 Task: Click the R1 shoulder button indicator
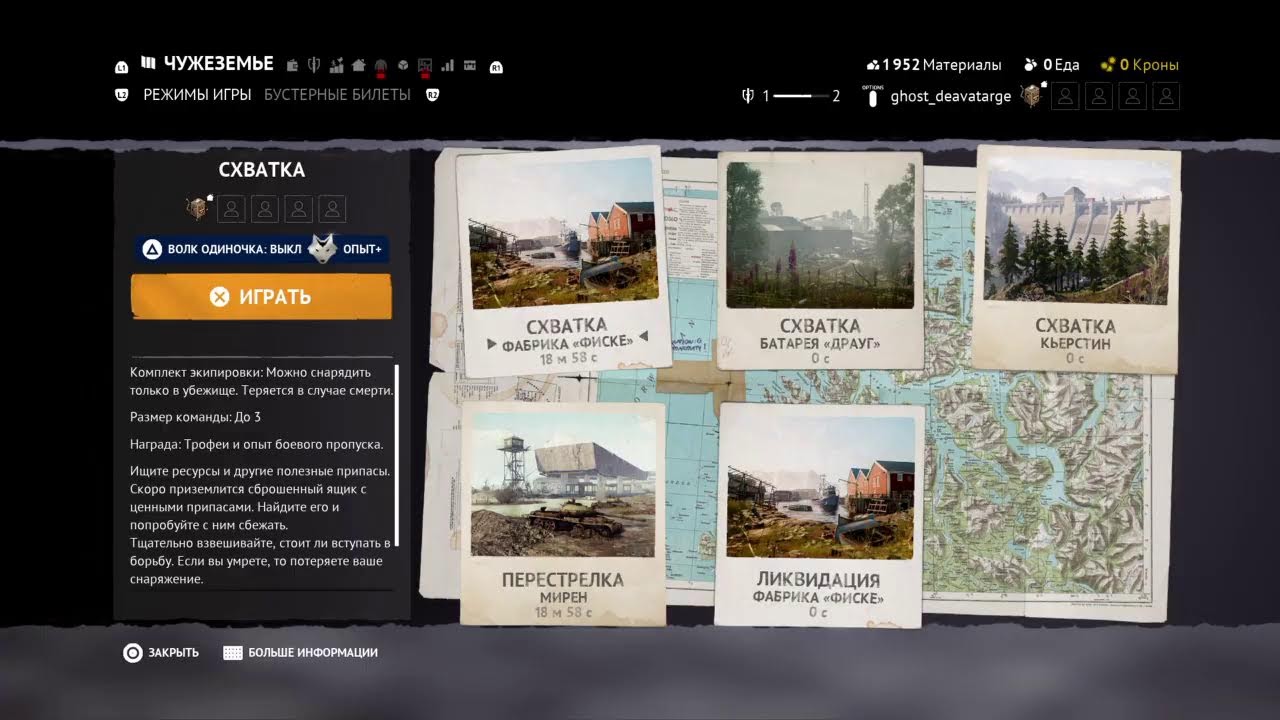(496, 67)
